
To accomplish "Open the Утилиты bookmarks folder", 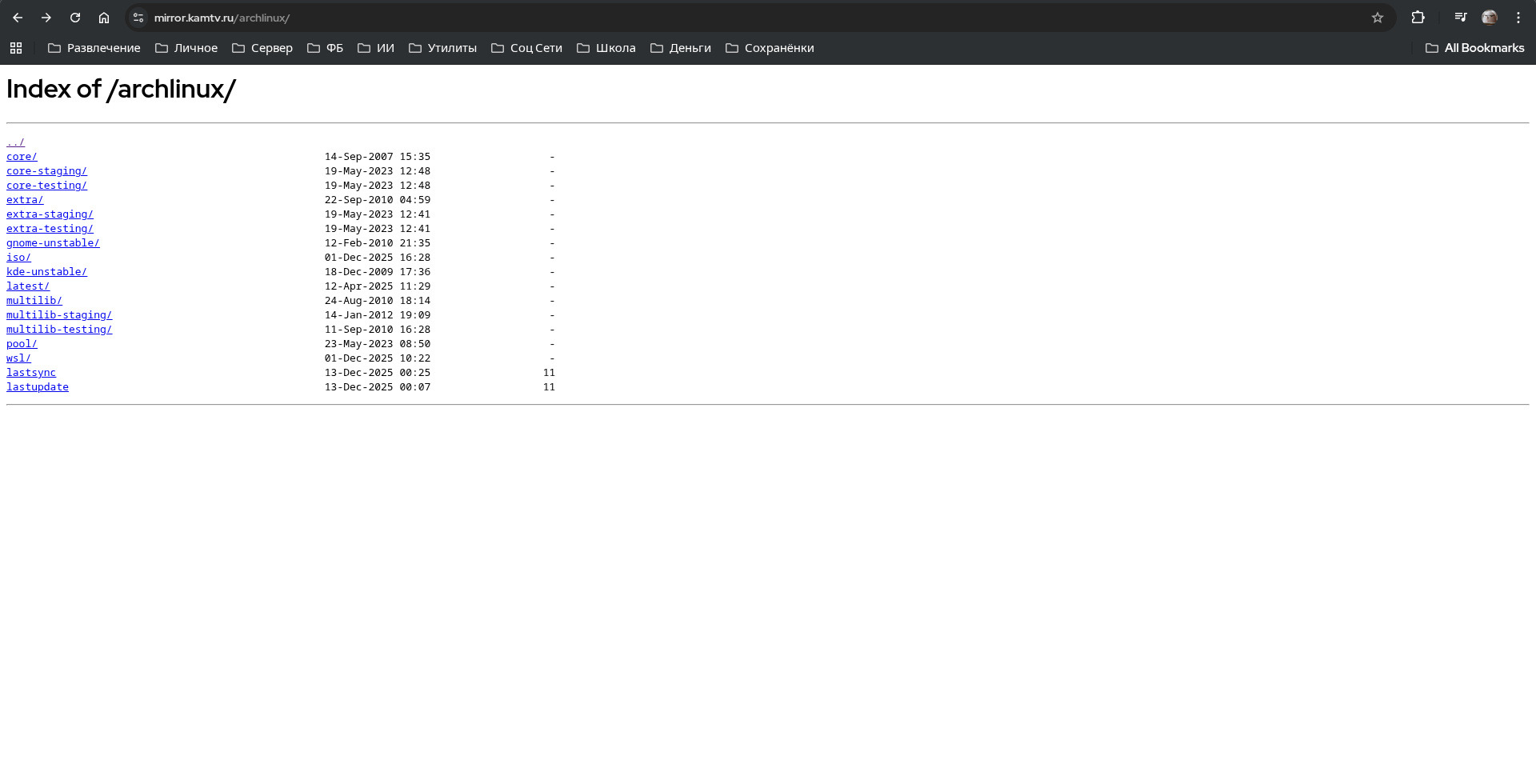I will [442, 48].
